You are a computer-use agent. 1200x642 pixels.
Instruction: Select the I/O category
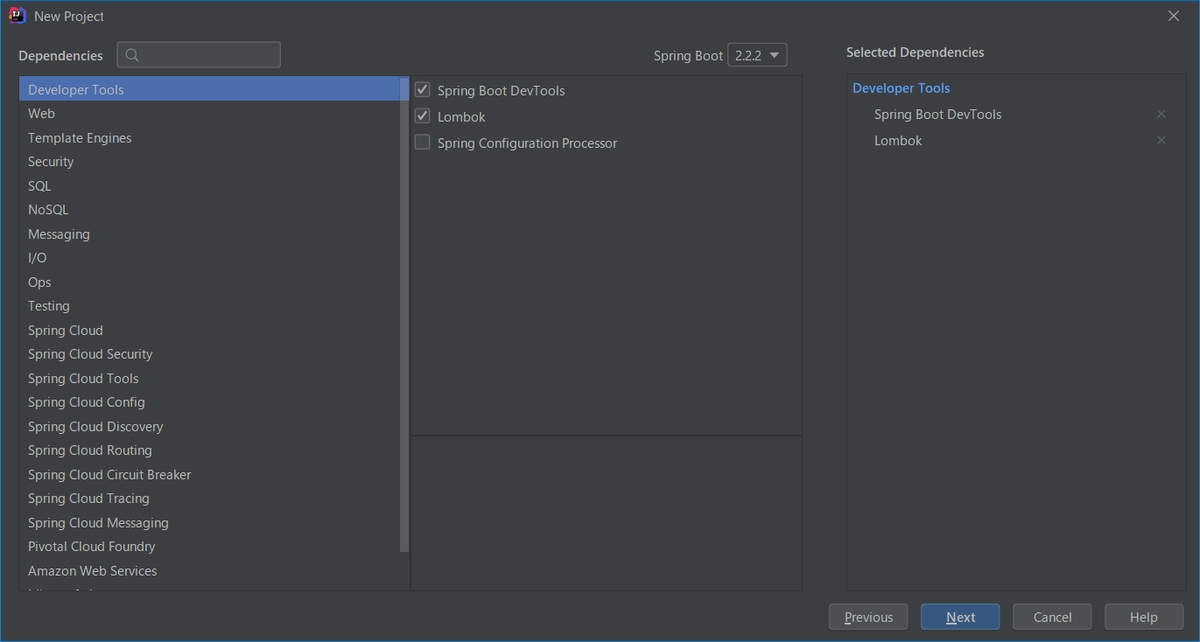pyautogui.click(x=209, y=257)
